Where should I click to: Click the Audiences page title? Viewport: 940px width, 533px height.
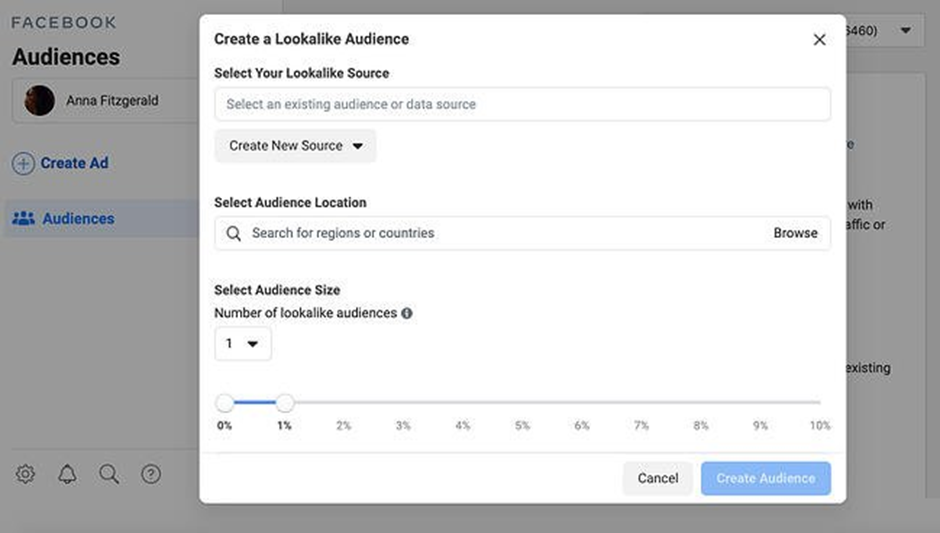(66, 57)
